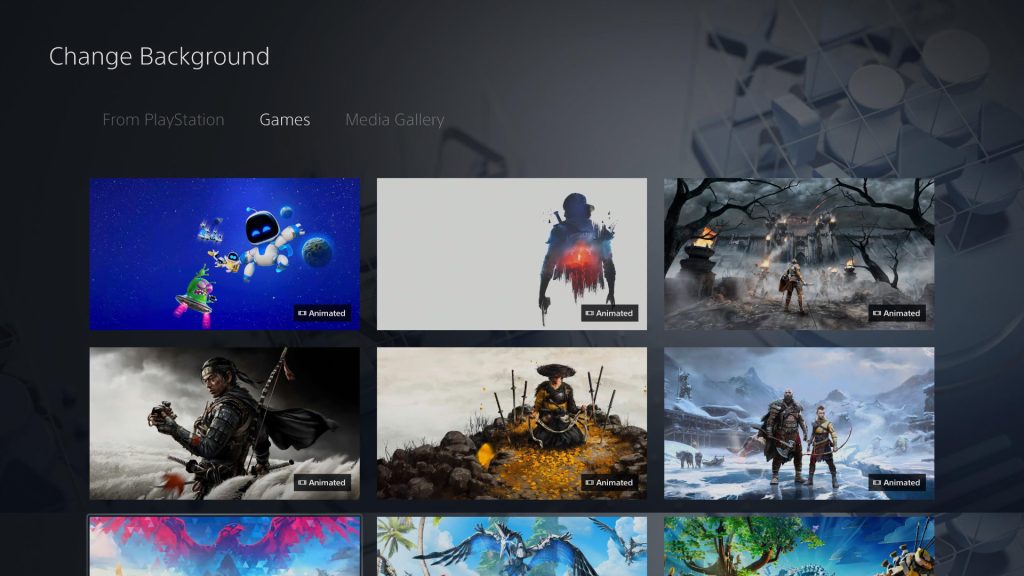
Task: Click the Animated badge on silhouette soldier thumbnail
Action: (x=609, y=313)
